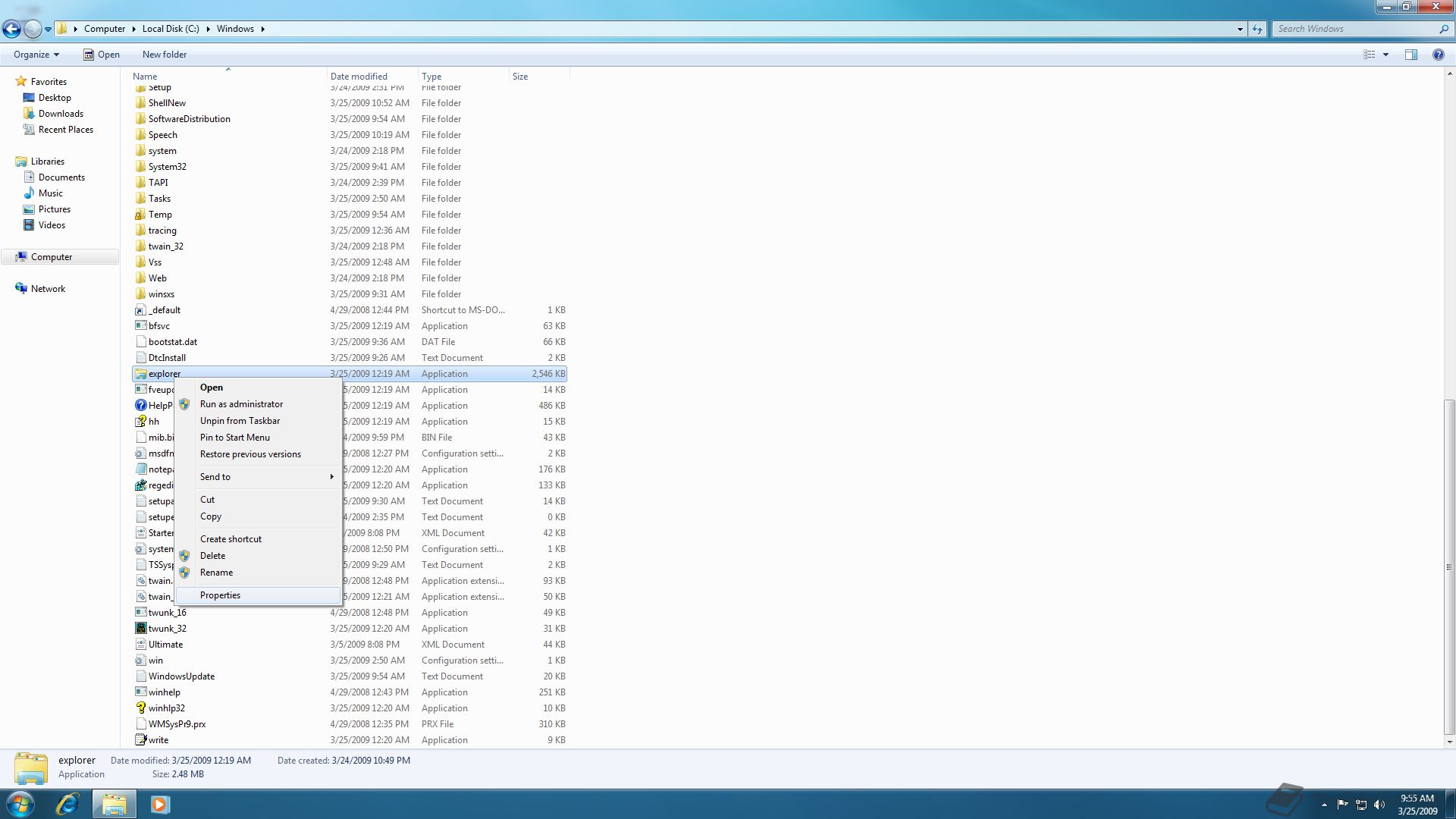Screen dimensions: 1456x819
Task: Click the New folder button
Action: [x=165, y=55]
